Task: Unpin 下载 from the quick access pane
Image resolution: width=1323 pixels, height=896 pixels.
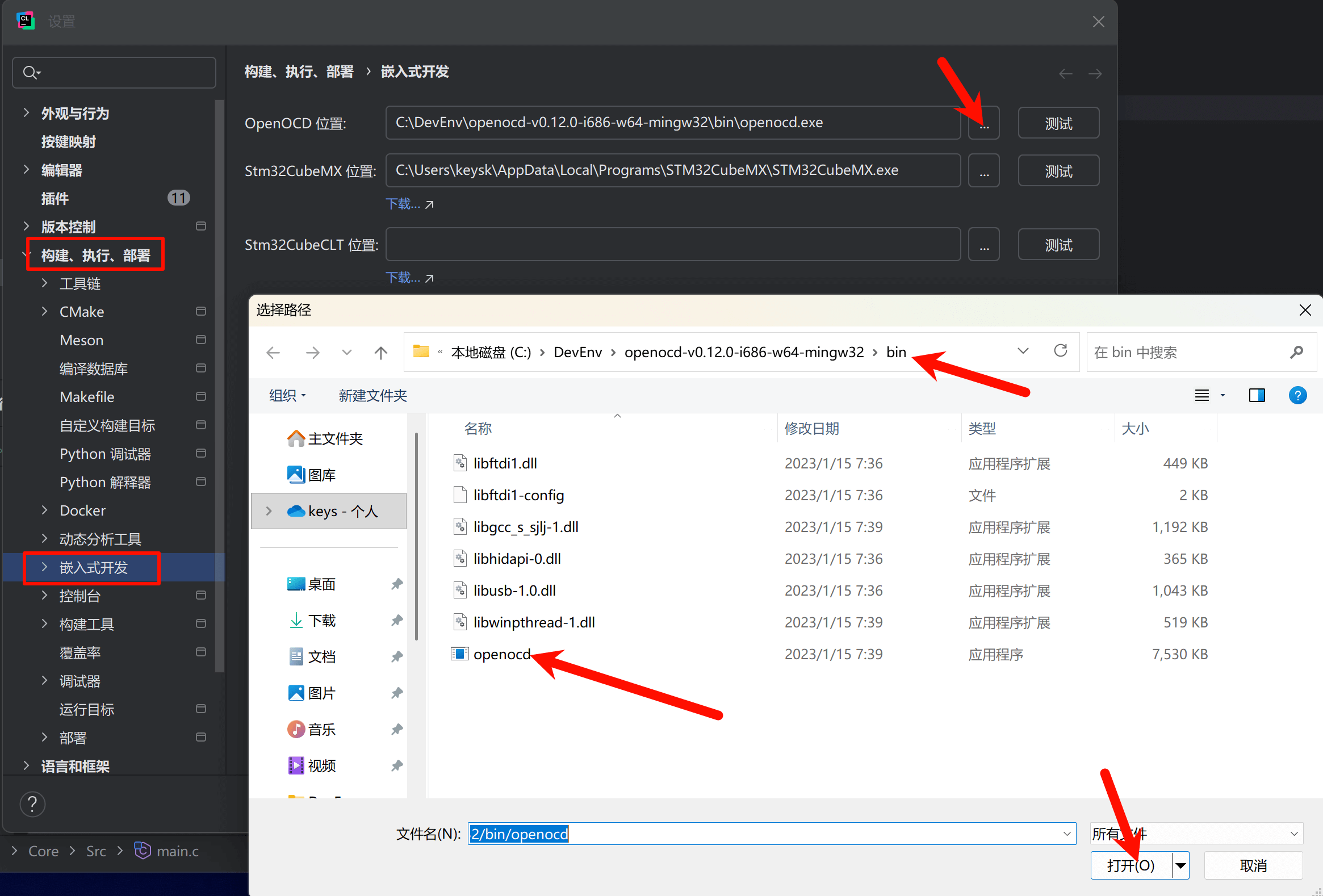Action: 397,621
